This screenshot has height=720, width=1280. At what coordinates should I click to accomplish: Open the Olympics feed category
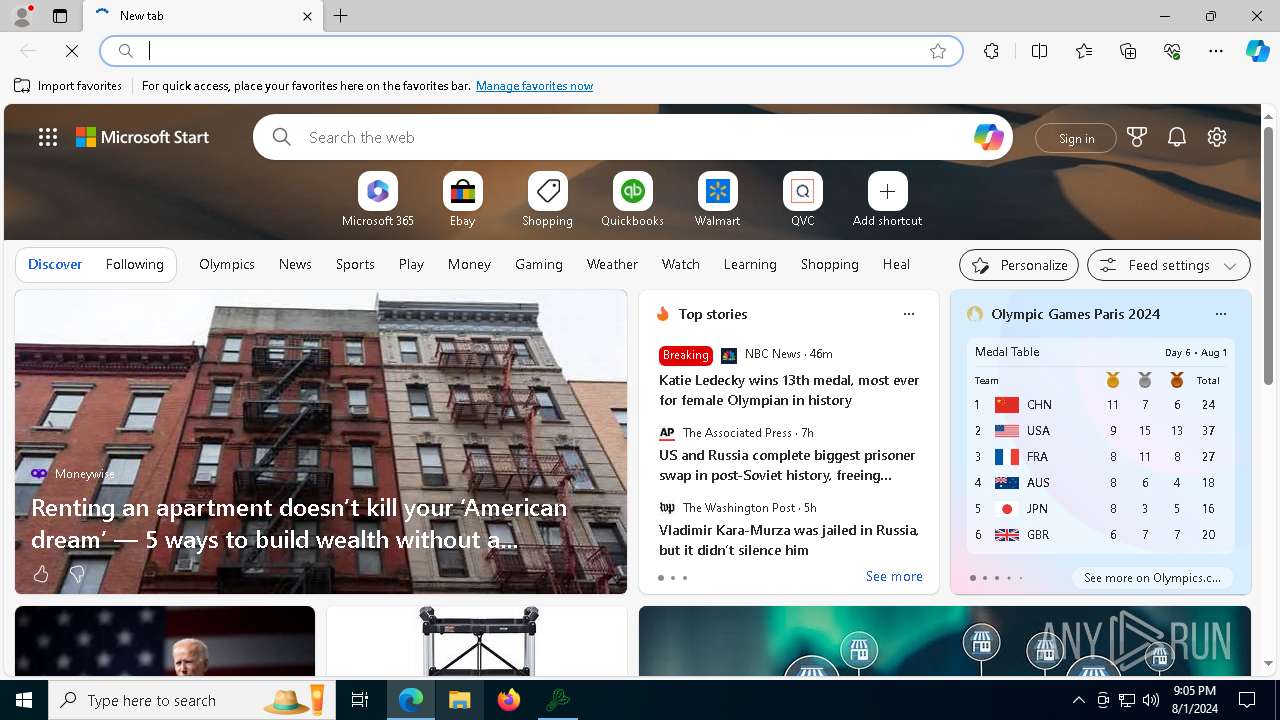coord(227,264)
